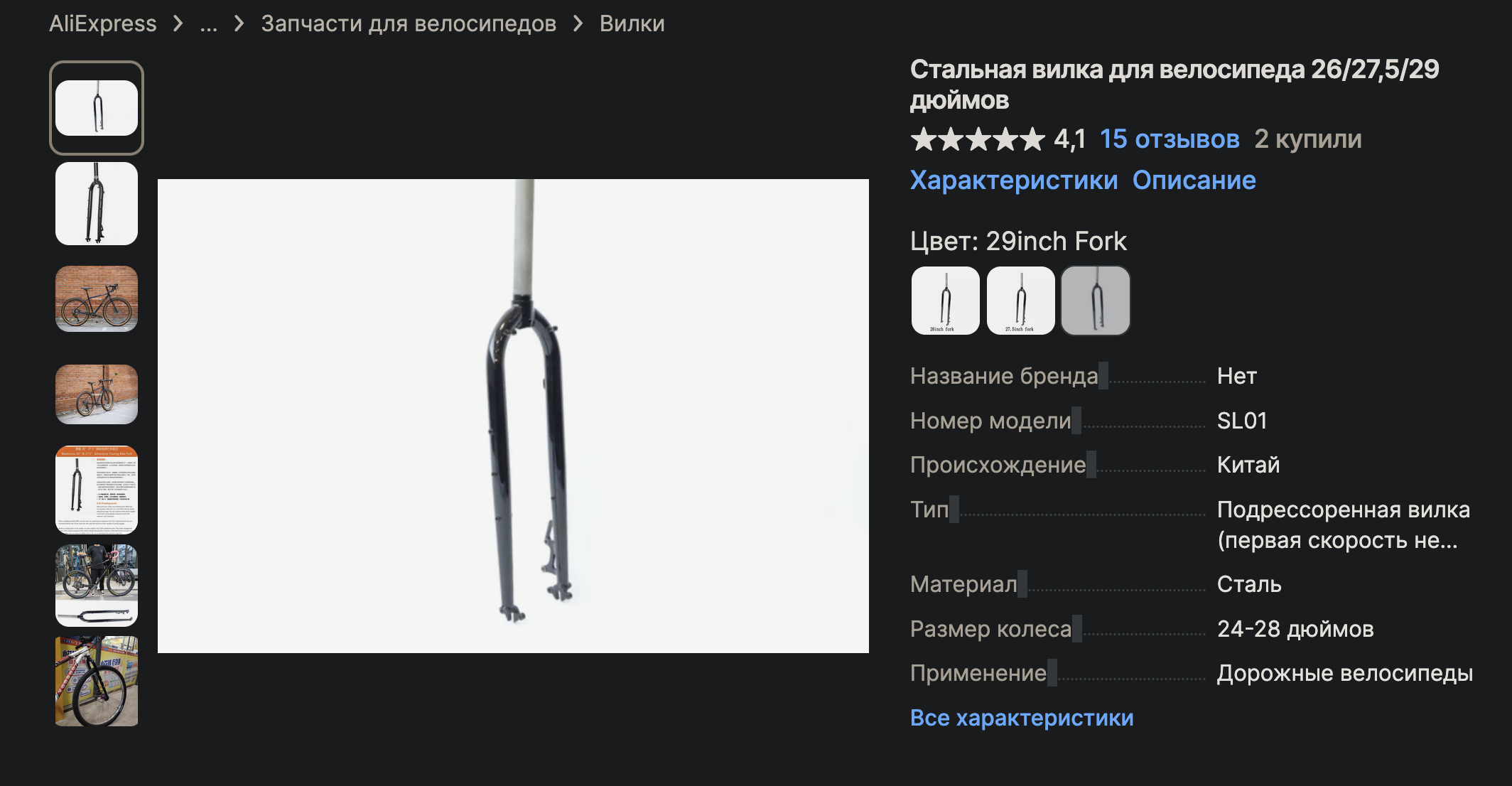Select the first fork thumbnail on white
The width and height of the screenshot is (1512, 786).
pyautogui.click(x=97, y=108)
